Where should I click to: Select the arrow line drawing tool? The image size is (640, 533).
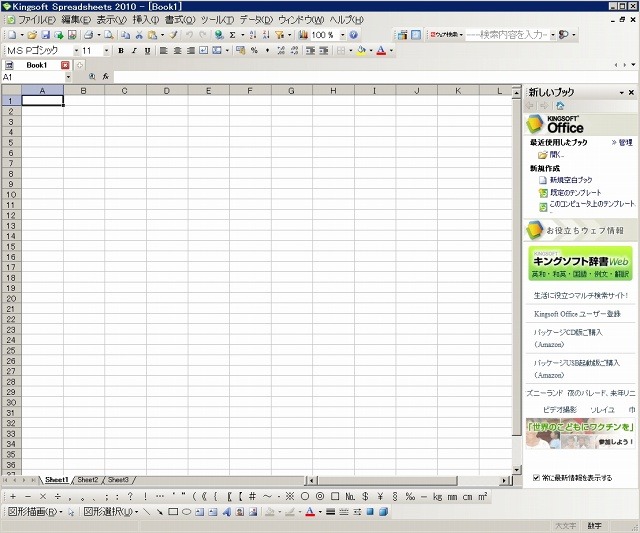pos(160,512)
